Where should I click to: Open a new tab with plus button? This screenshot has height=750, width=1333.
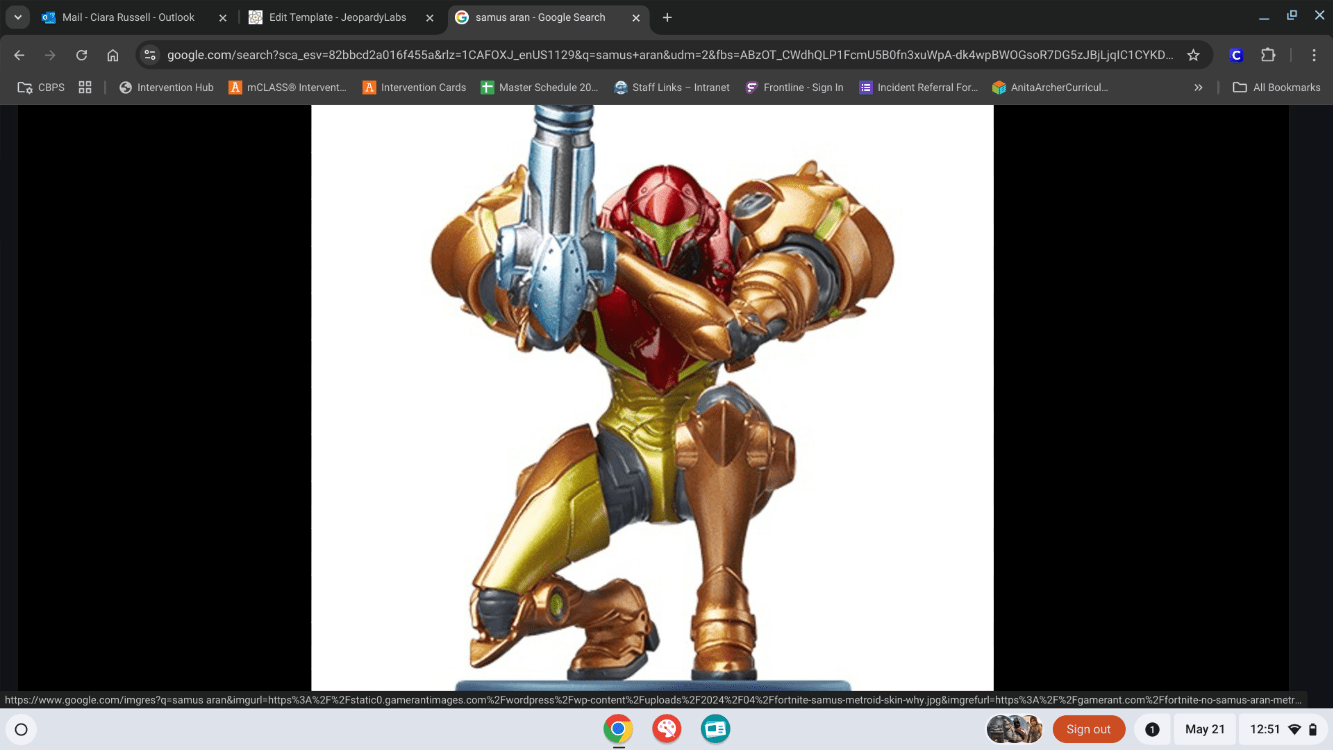coord(667,17)
